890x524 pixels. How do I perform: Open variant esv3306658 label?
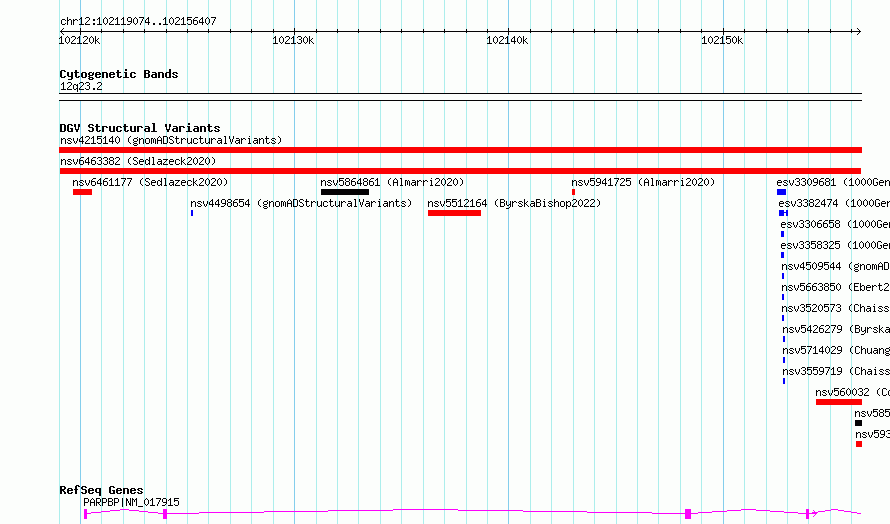[835, 224]
